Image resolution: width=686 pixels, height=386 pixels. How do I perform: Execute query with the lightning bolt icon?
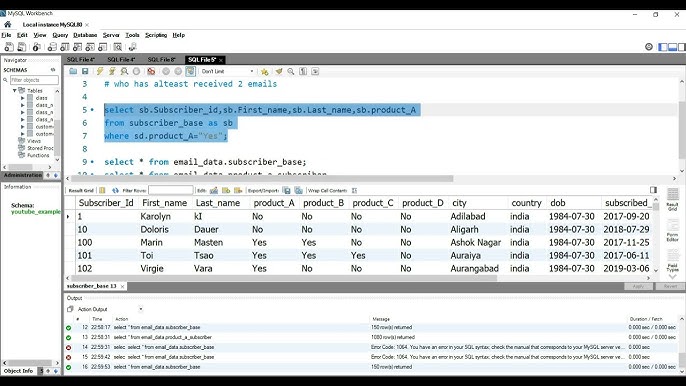(100, 71)
